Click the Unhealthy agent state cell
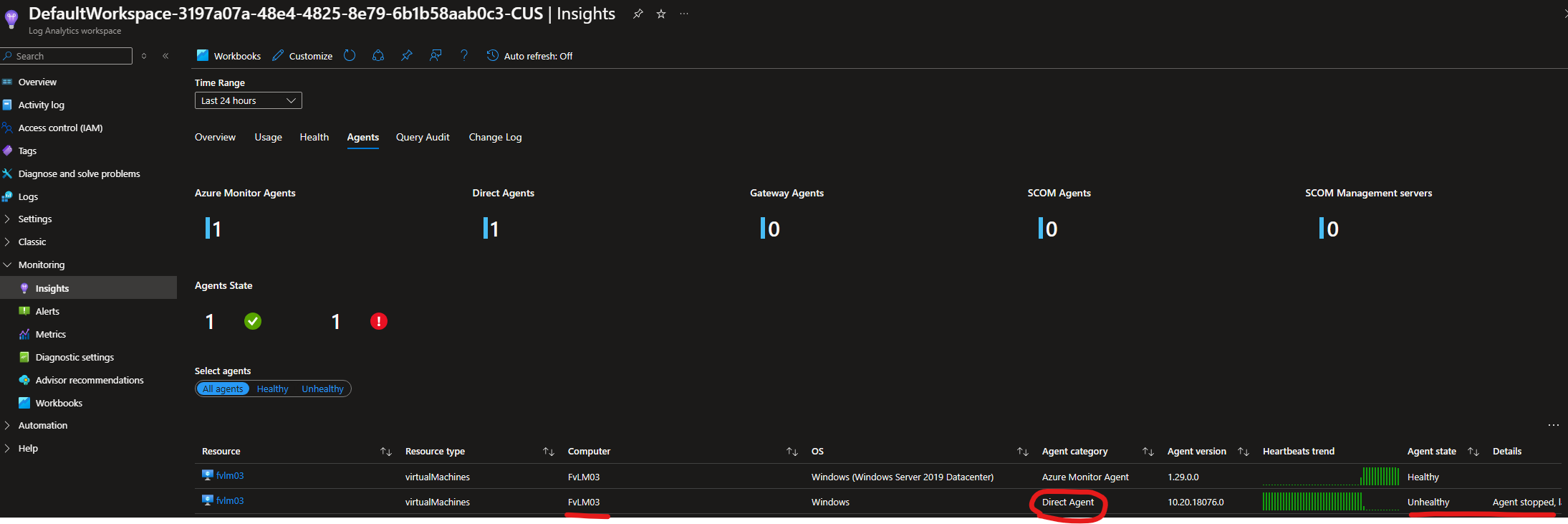The height and width of the screenshot is (524, 1568). point(1428,502)
